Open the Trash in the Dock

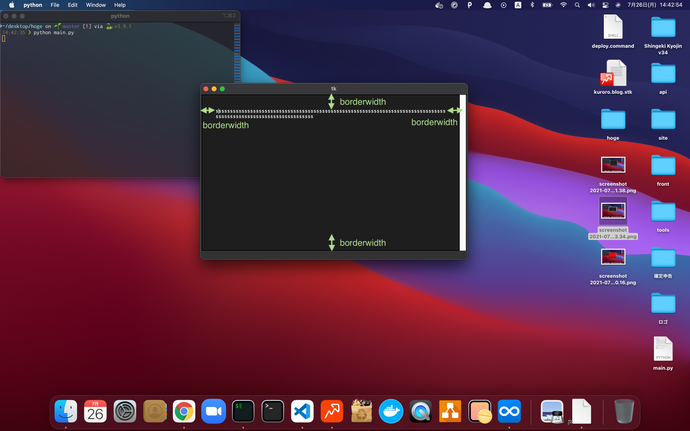click(624, 411)
